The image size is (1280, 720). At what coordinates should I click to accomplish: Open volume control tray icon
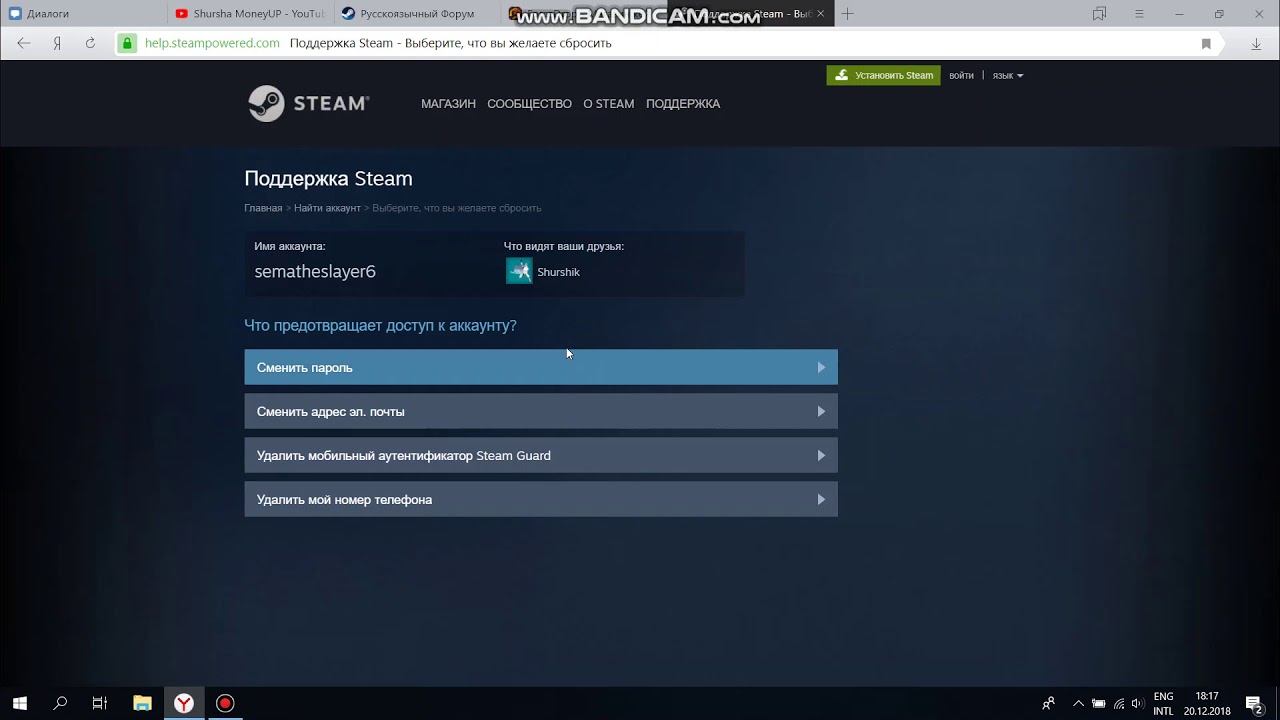tap(1139, 703)
